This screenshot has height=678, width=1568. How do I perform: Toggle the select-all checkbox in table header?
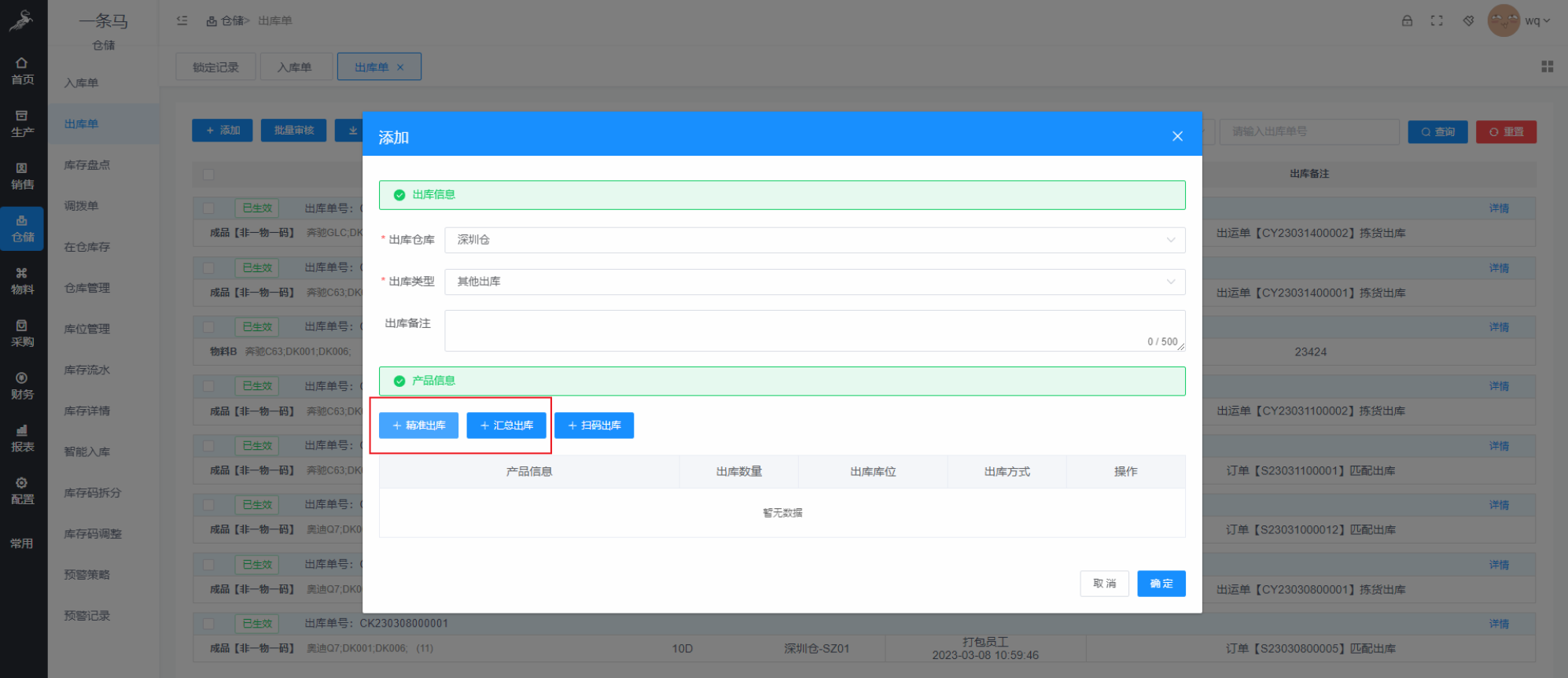[208, 174]
